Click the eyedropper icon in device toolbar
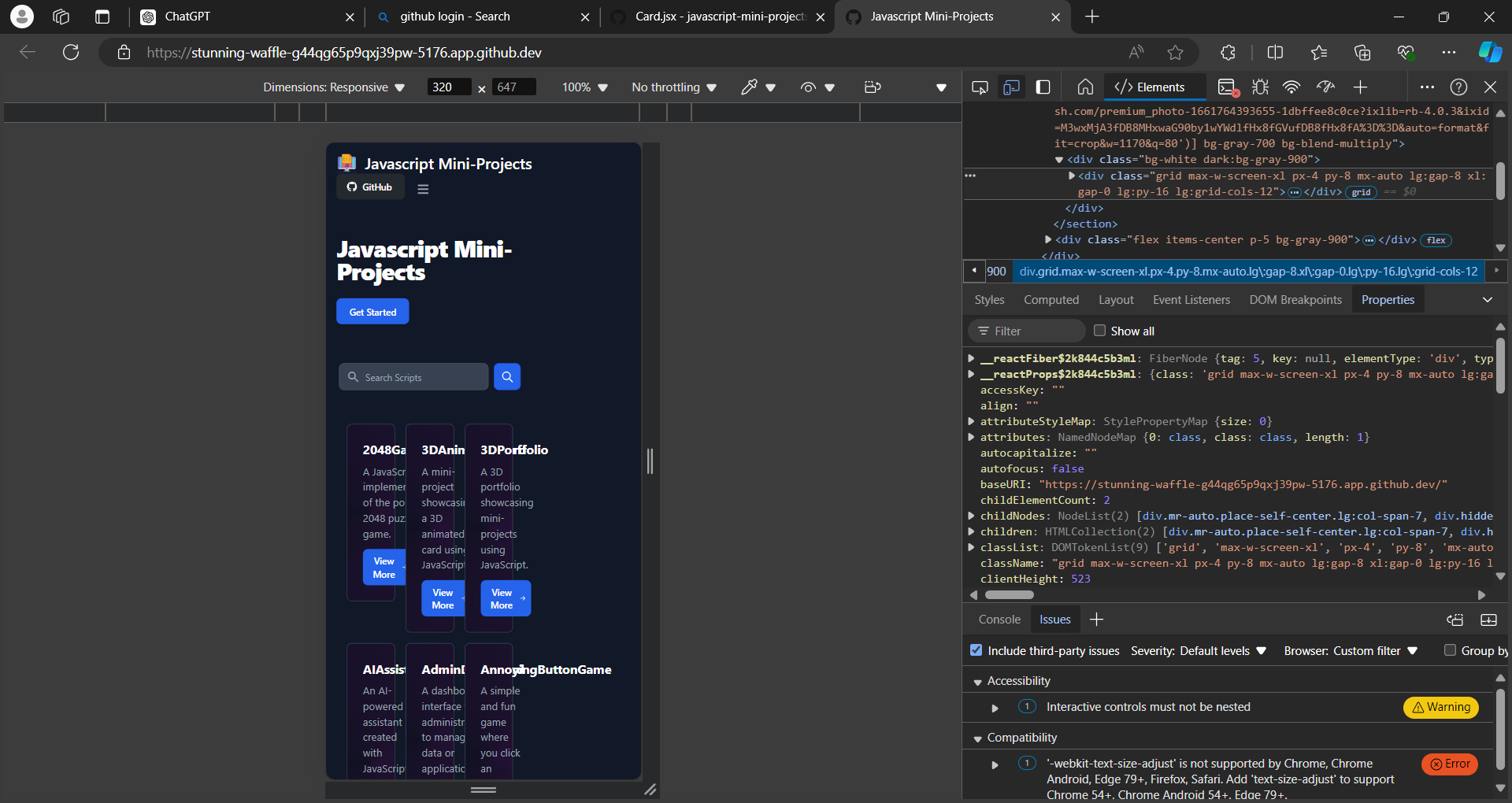Screen dimensions: 1512x803 (749, 87)
